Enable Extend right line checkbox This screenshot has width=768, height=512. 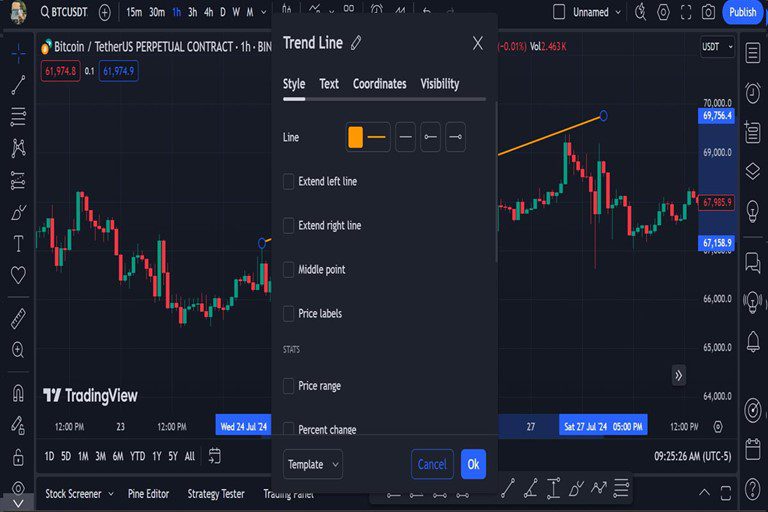click(x=288, y=225)
